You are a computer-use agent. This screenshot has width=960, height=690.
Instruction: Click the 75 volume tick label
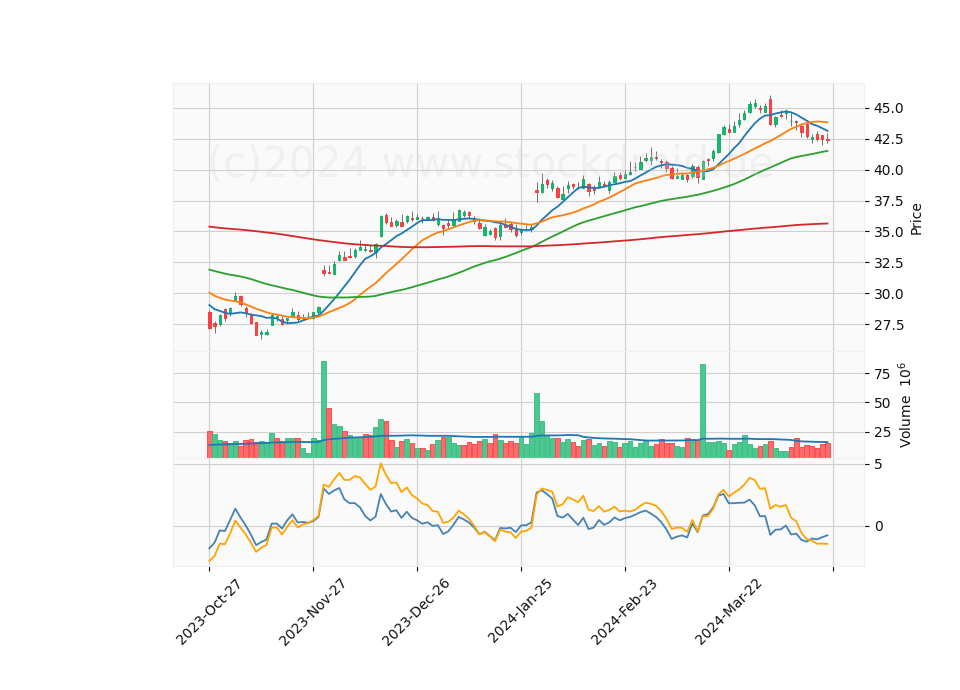(x=882, y=374)
